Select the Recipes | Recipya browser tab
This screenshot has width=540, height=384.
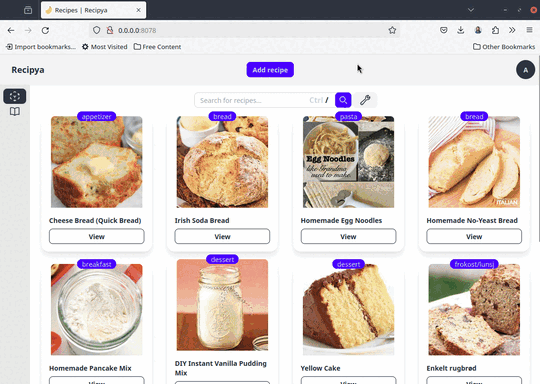point(93,10)
